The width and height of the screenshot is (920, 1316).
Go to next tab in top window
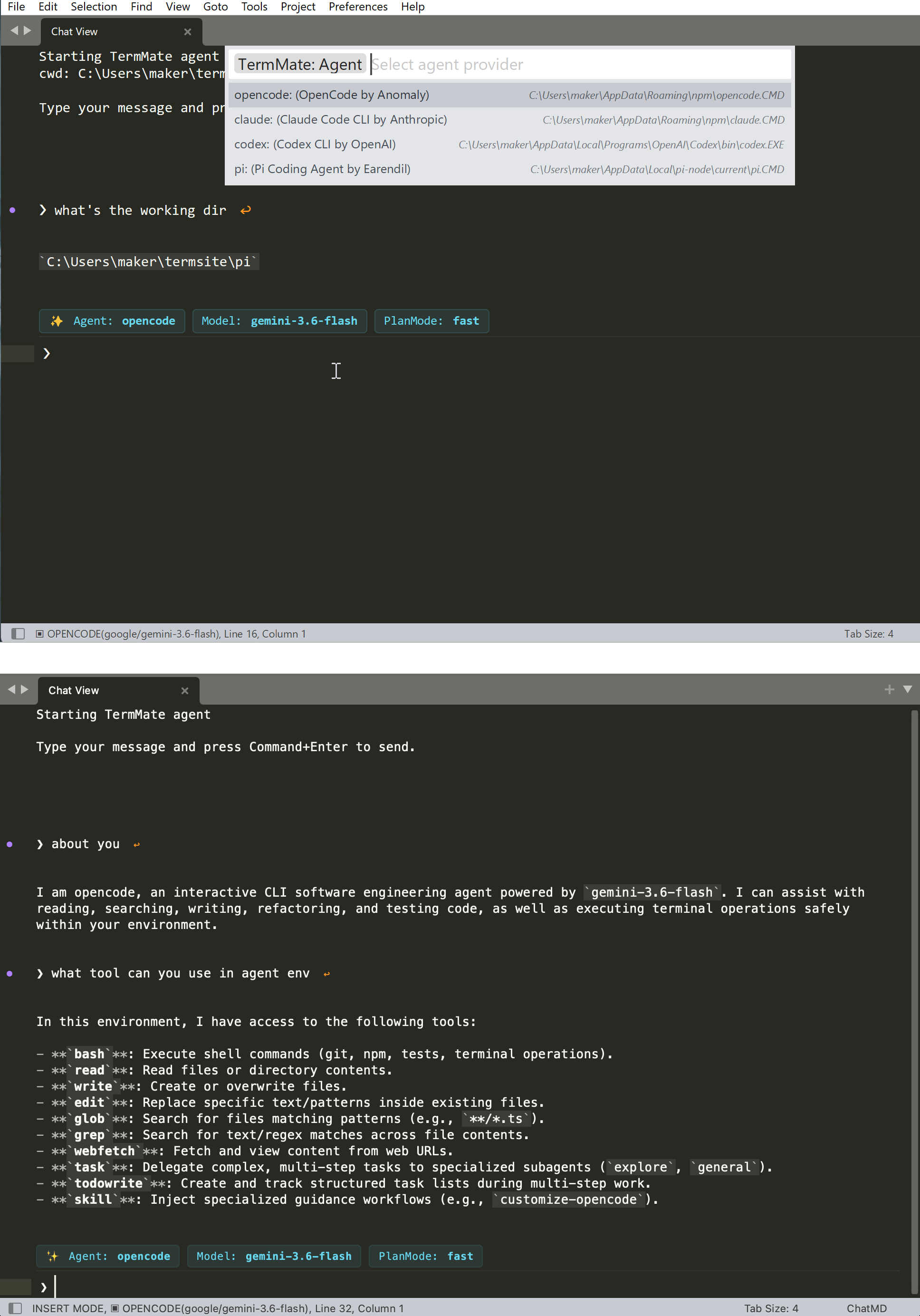(27, 30)
